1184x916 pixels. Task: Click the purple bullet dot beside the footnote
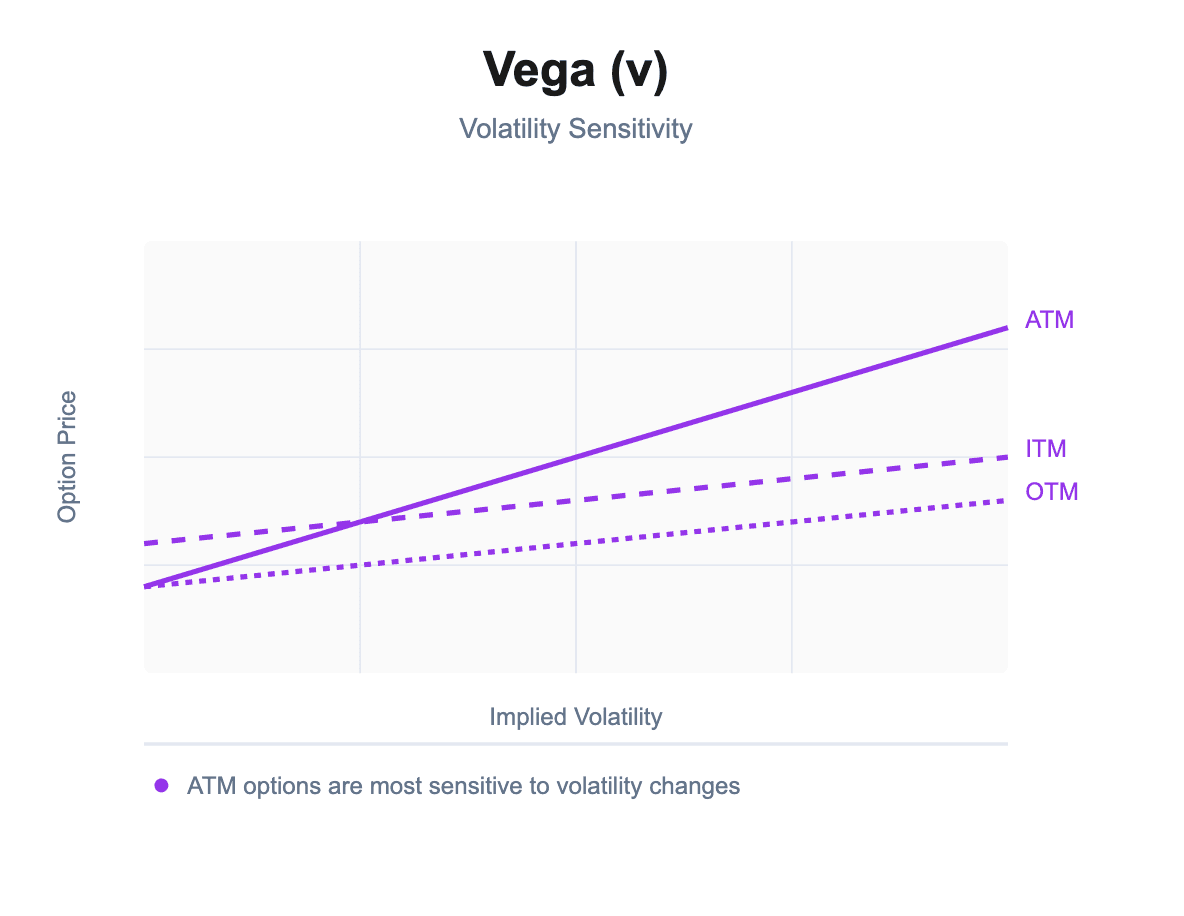pos(161,786)
